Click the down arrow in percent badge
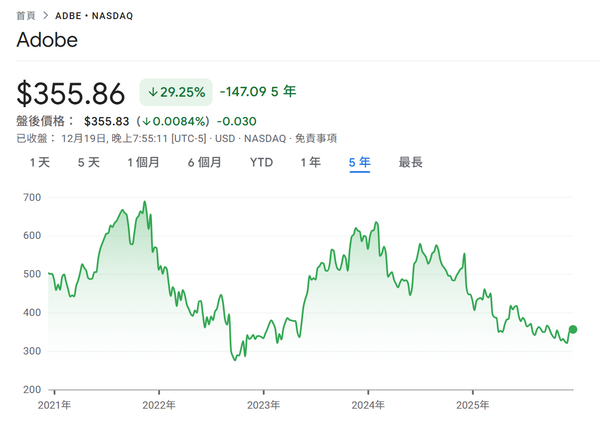Image resolution: width=600 pixels, height=421 pixels. (x=153, y=92)
